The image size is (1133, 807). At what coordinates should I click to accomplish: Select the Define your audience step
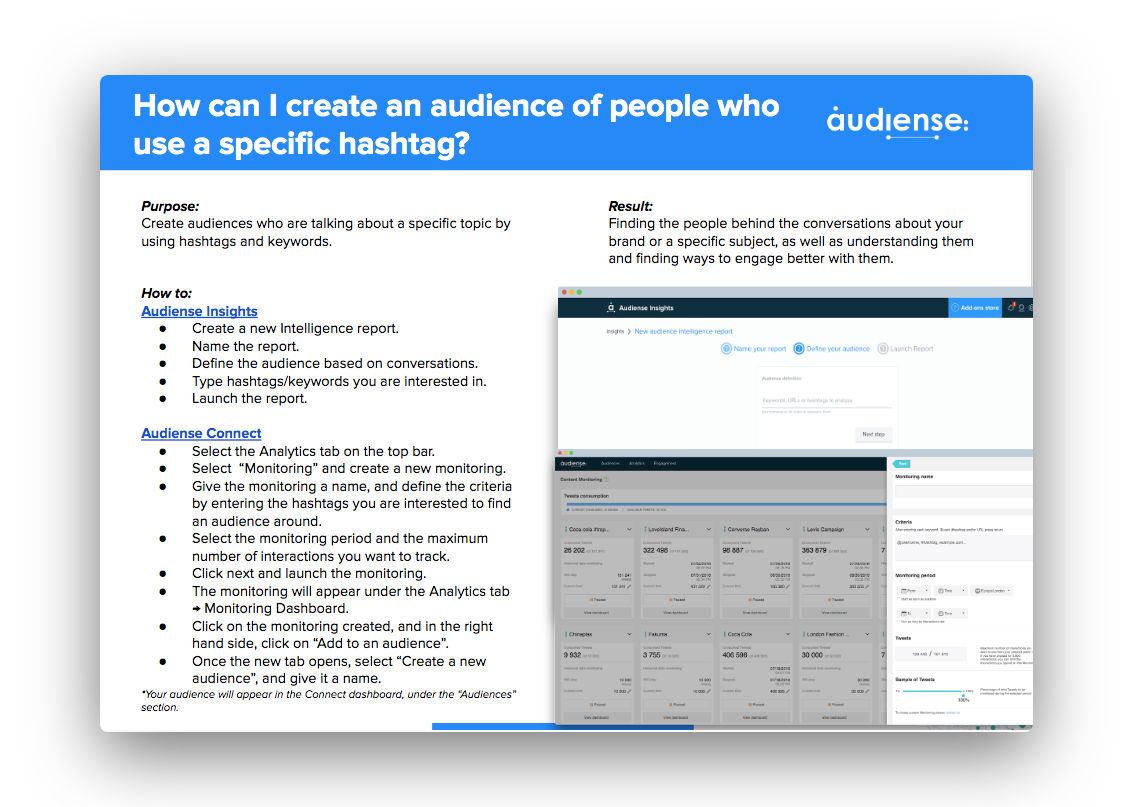click(831, 348)
